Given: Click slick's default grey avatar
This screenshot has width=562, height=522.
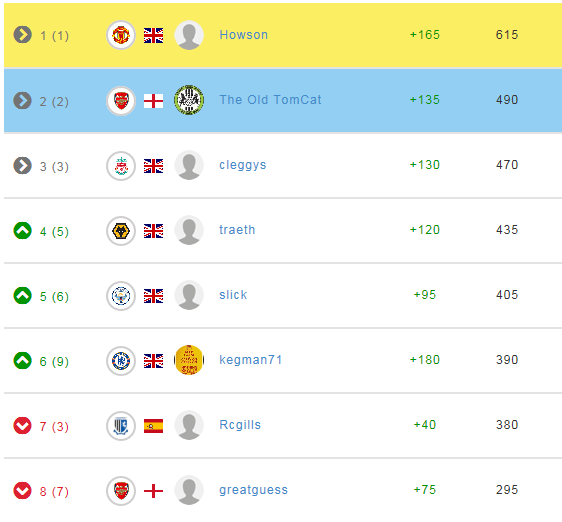Looking at the screenshot, I should click(x=189, y=295).
